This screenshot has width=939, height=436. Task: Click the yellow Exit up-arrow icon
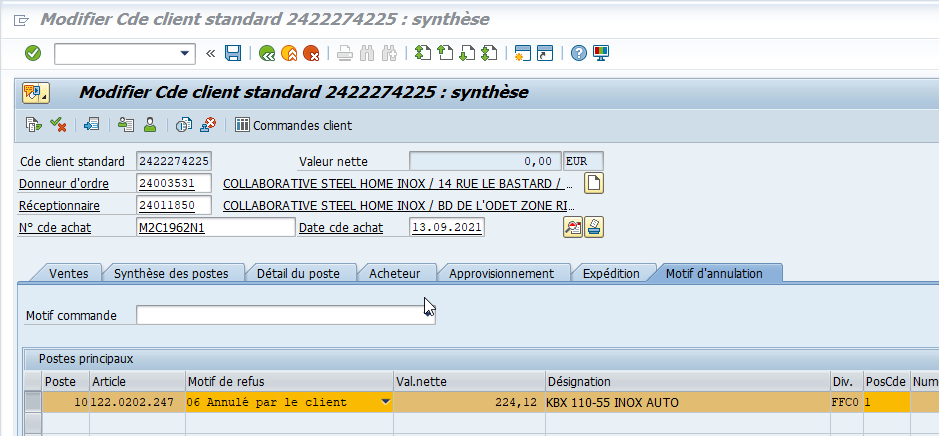point(289,53)
